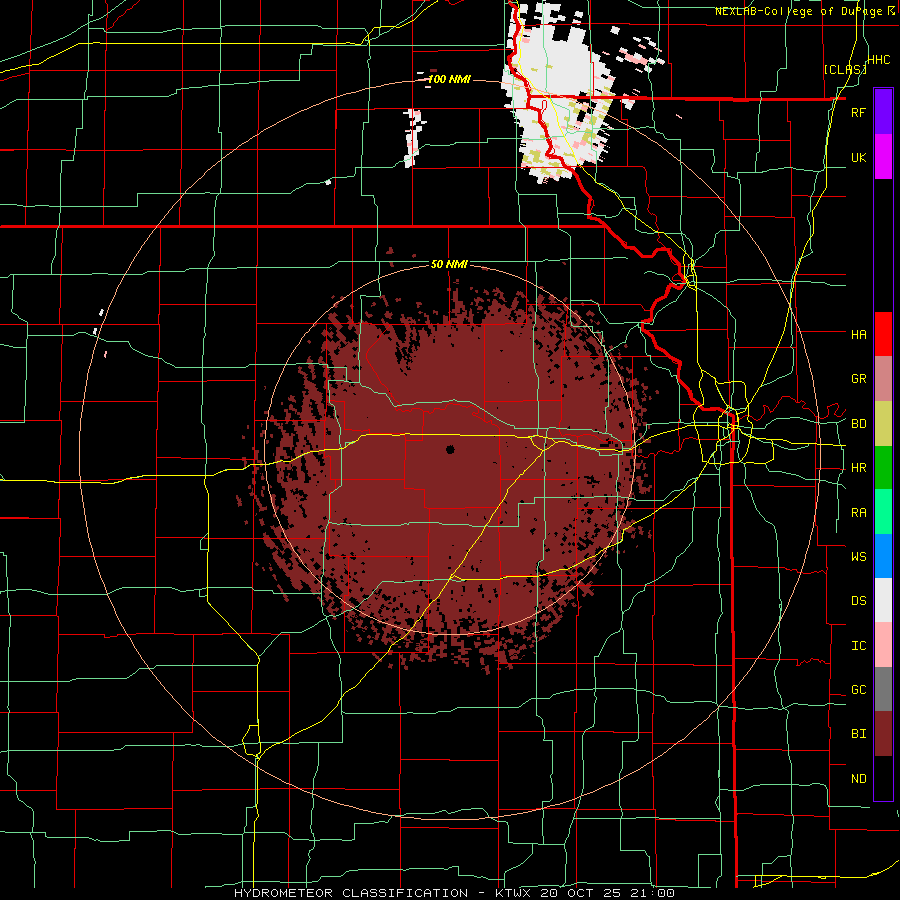Click the UK legend label

858,157
